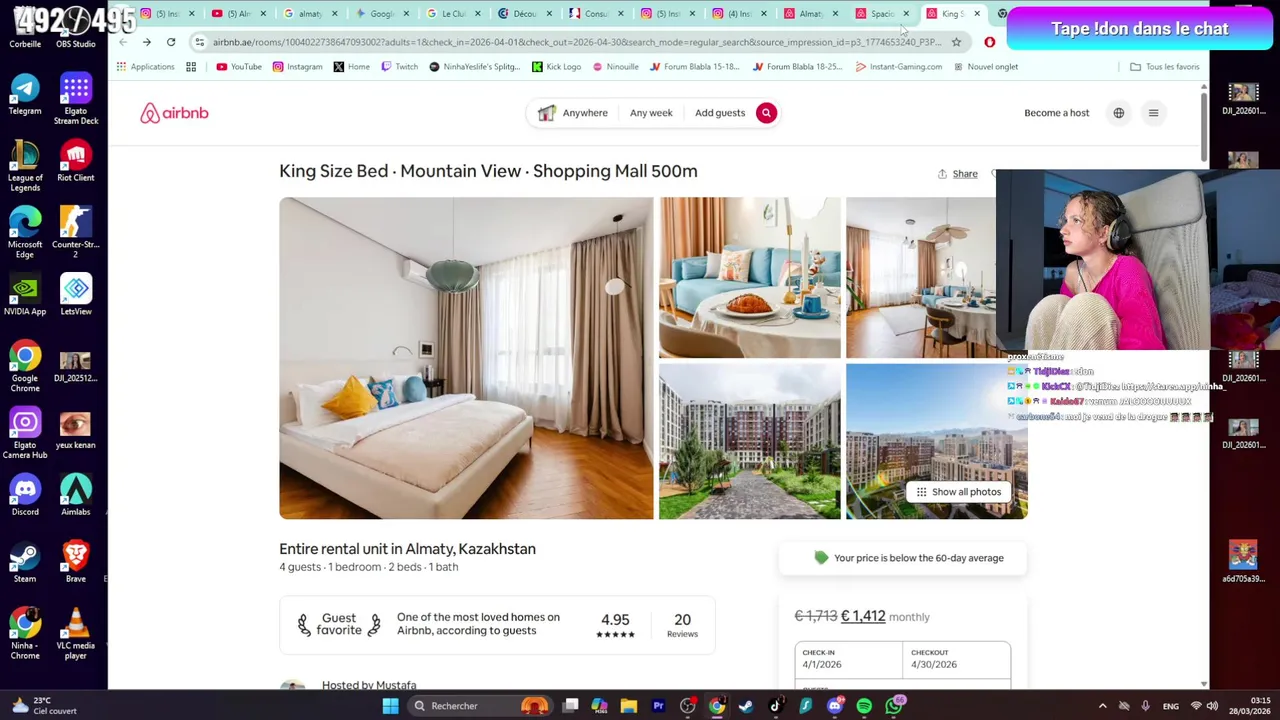The image size is (1280, 720).
Task: Click Add guests in the search bar
Action: click(720, 113)
